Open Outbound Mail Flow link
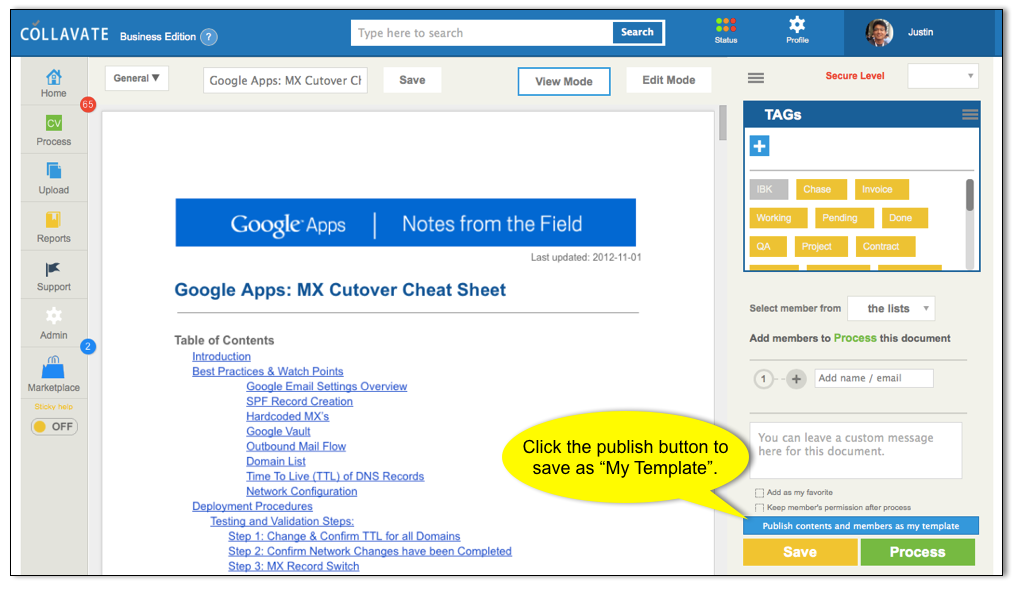 click(296, 446)
